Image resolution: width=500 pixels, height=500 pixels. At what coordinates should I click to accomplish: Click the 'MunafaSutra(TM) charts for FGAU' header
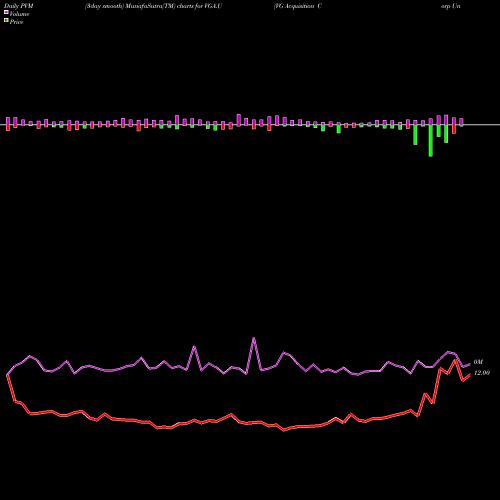[x=174, y=6]
